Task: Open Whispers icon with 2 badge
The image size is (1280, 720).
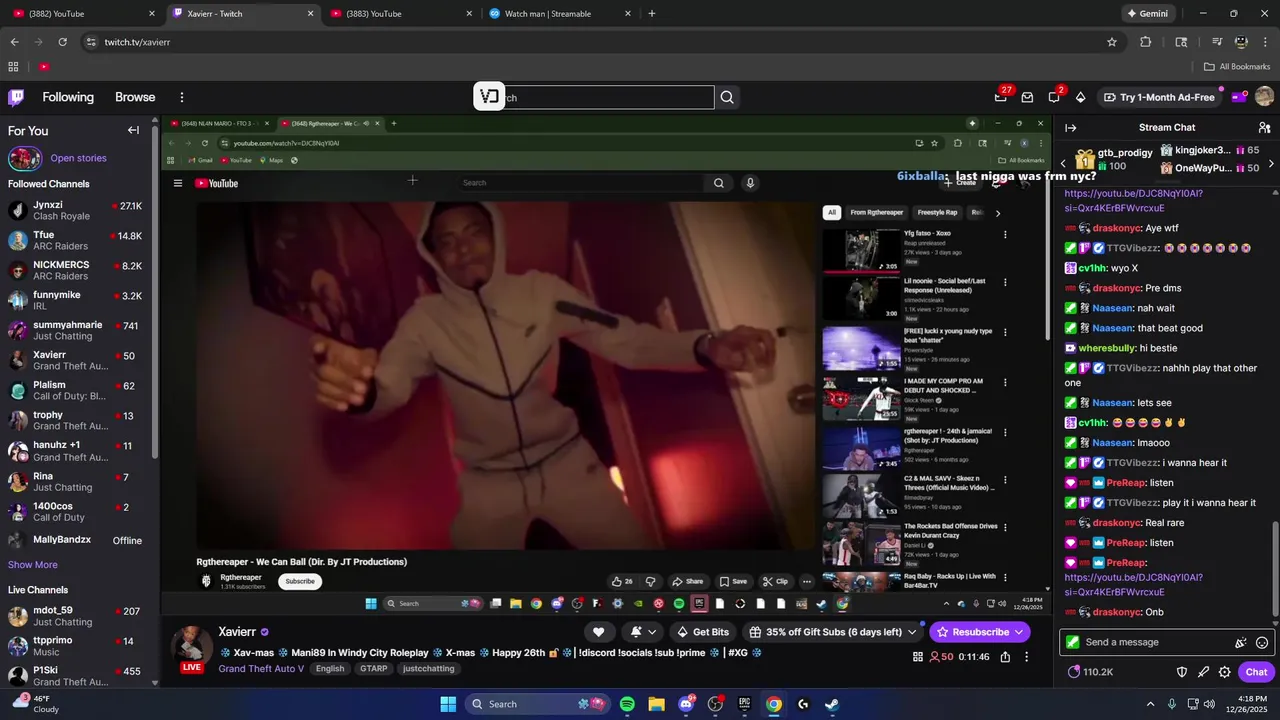Action: point(1054,97)
